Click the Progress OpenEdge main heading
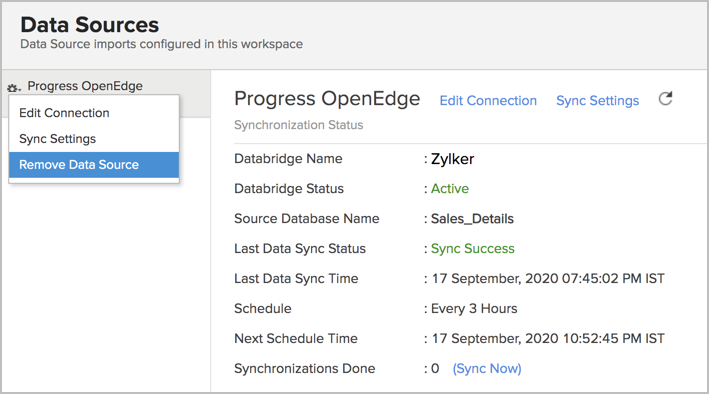709x394 pixels. [327, 99]
